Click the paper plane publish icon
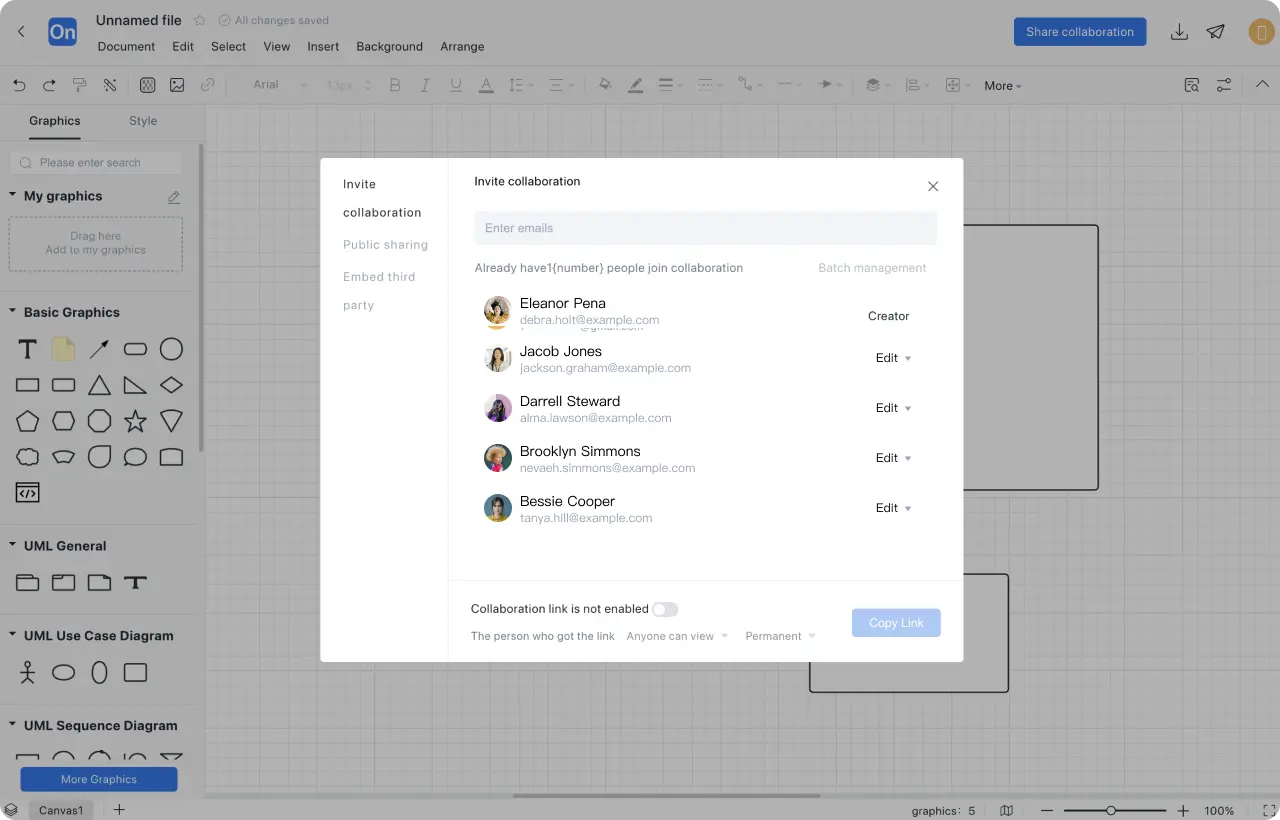Screen dimensions: 1280x820 [1215, 32]
